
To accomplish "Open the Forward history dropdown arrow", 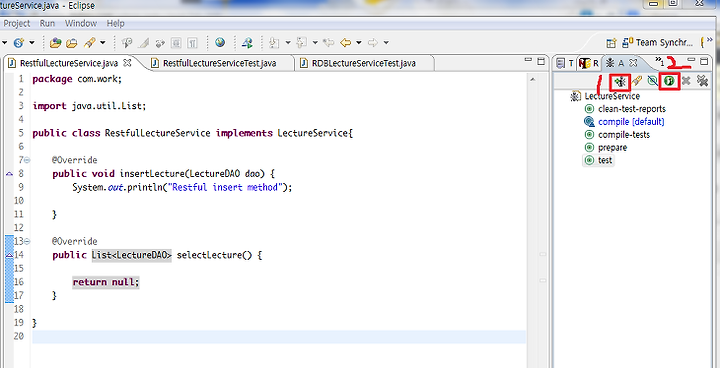I will click(386, 43).
